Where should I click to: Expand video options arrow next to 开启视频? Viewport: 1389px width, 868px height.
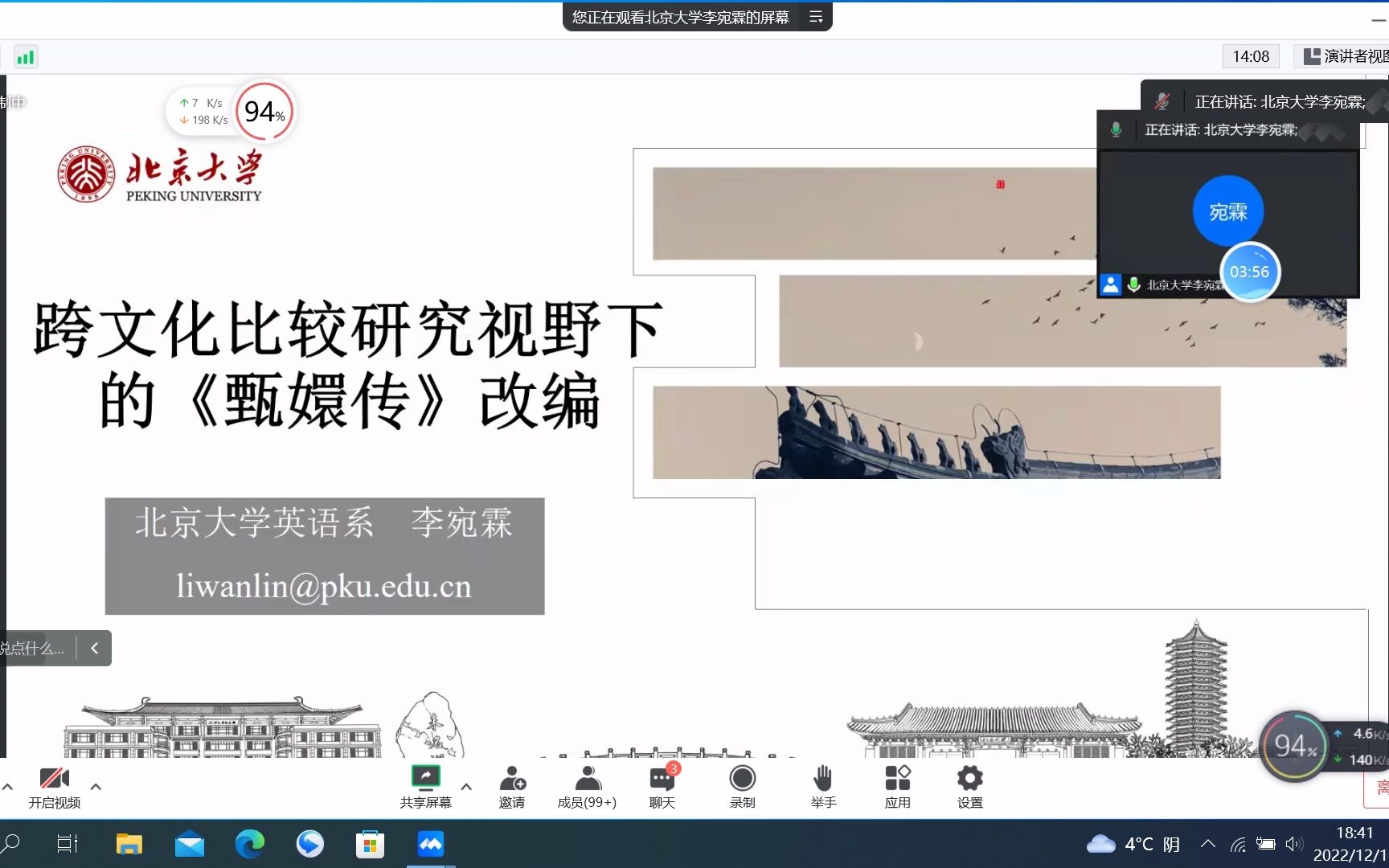(x=96, y=787)
